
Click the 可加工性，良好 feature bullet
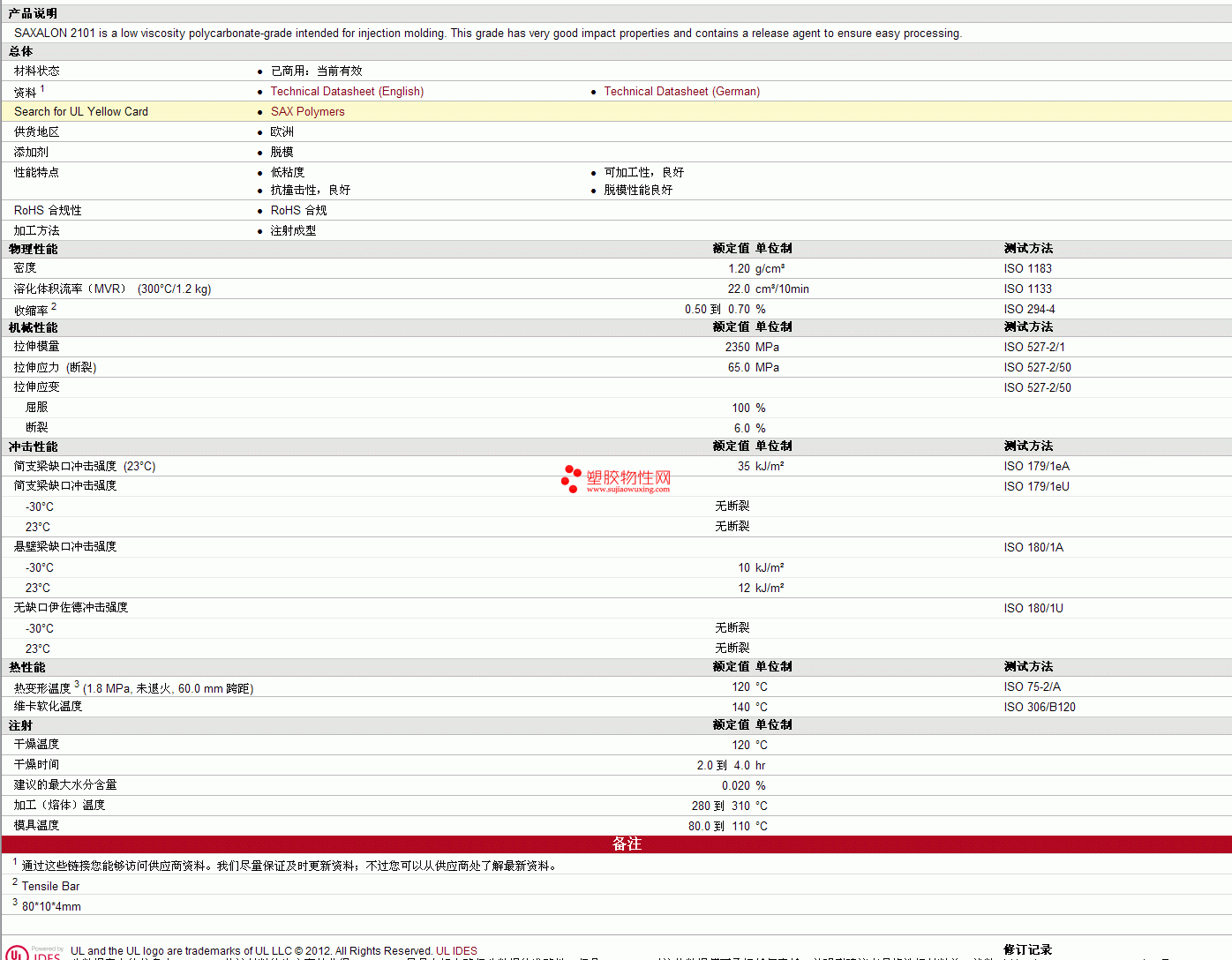[x=643, y=172]
